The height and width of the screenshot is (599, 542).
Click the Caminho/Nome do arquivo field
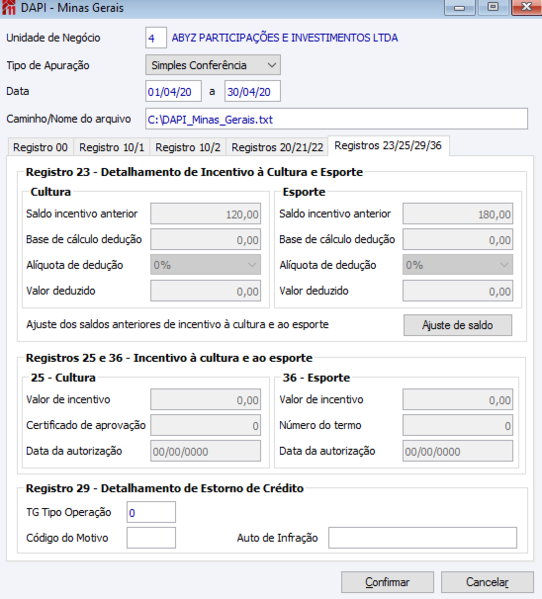(337, 119)
